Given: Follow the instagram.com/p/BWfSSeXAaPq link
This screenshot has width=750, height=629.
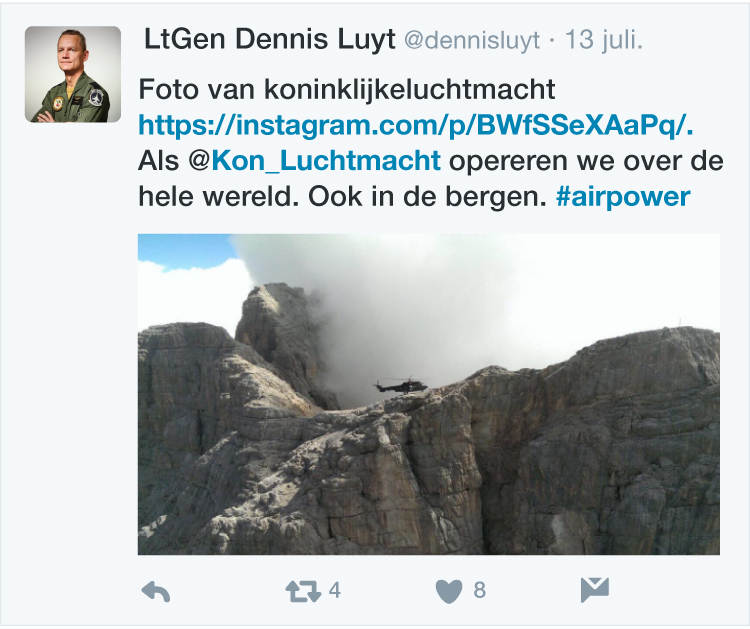Looking at the screenshot, I should [416, 125].
